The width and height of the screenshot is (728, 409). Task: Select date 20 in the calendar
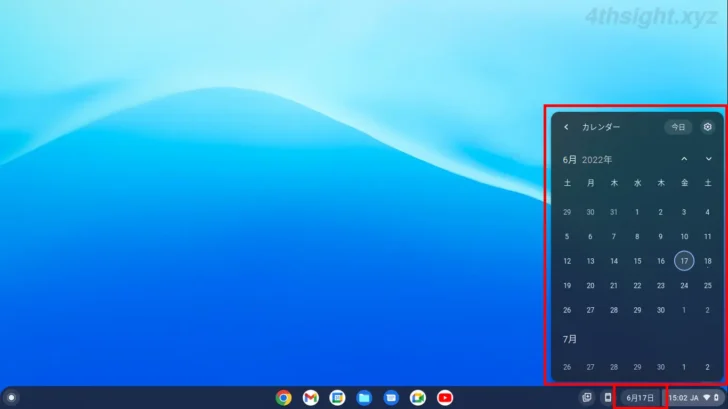coord(590,286)
